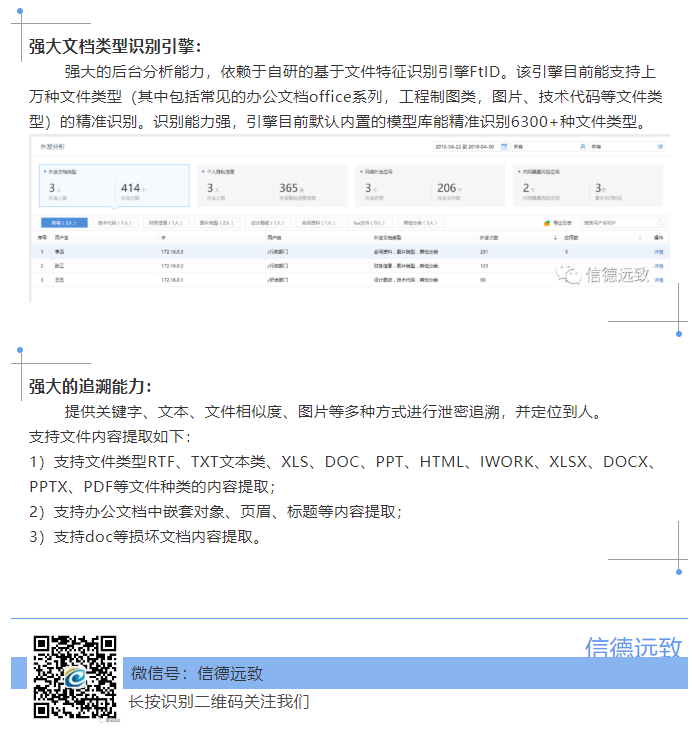Select the 外发文档类型 statistics card
The width and height of the screenshot is (692, 731).
112,186
